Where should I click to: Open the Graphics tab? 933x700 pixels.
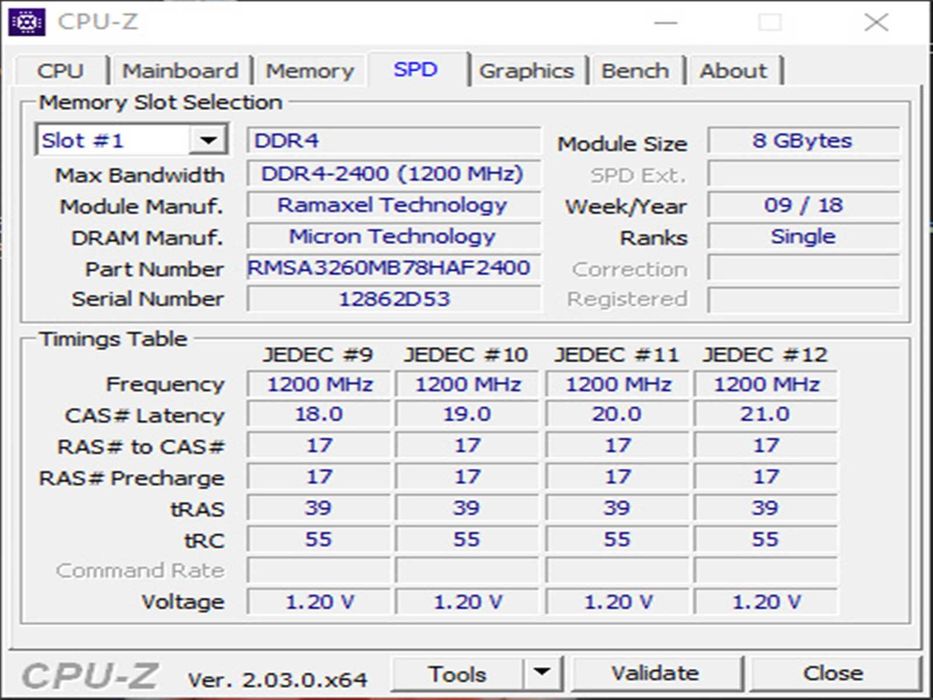click(x=527, y=71)
